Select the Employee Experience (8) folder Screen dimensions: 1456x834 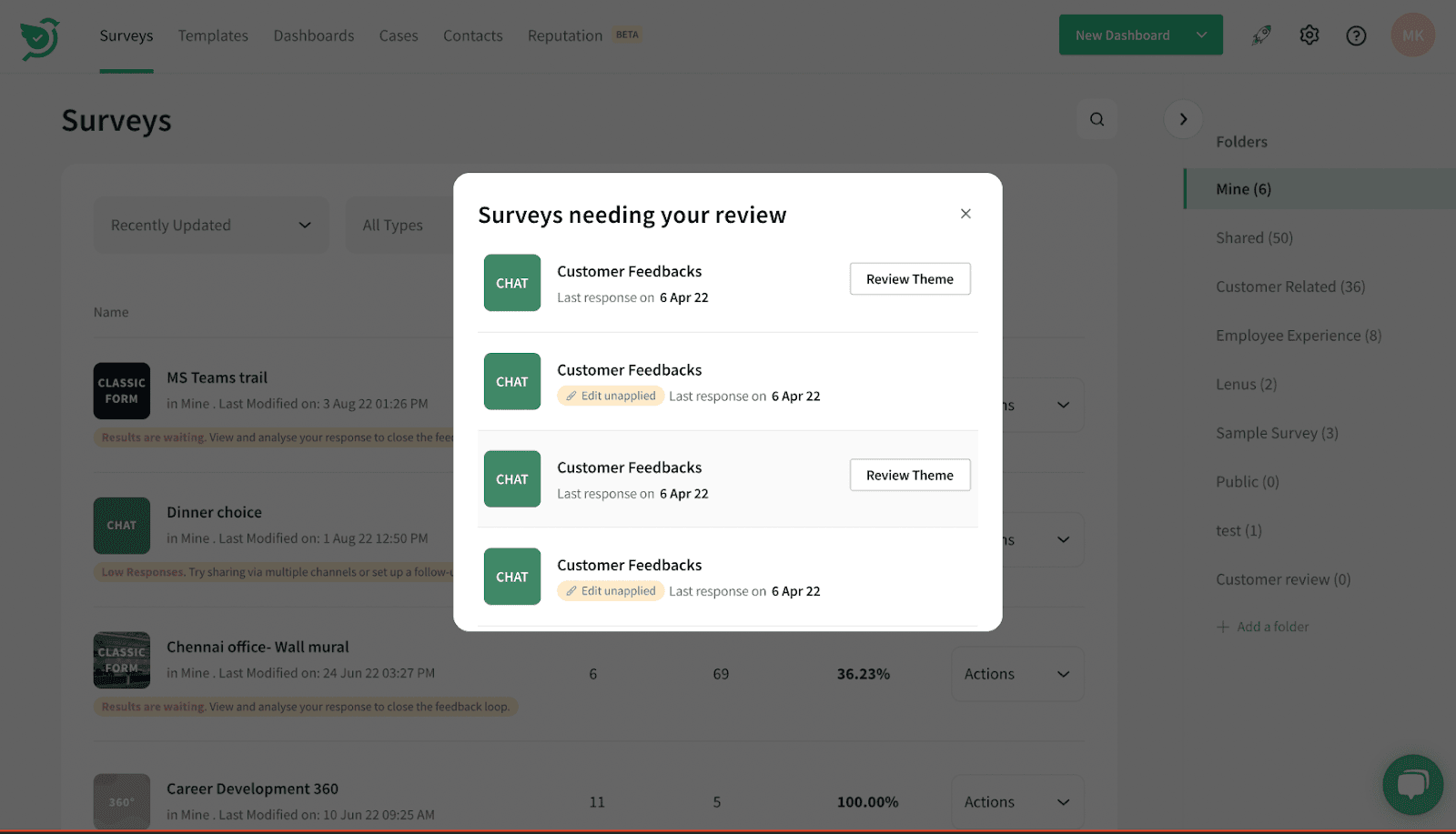[1298, 336]
